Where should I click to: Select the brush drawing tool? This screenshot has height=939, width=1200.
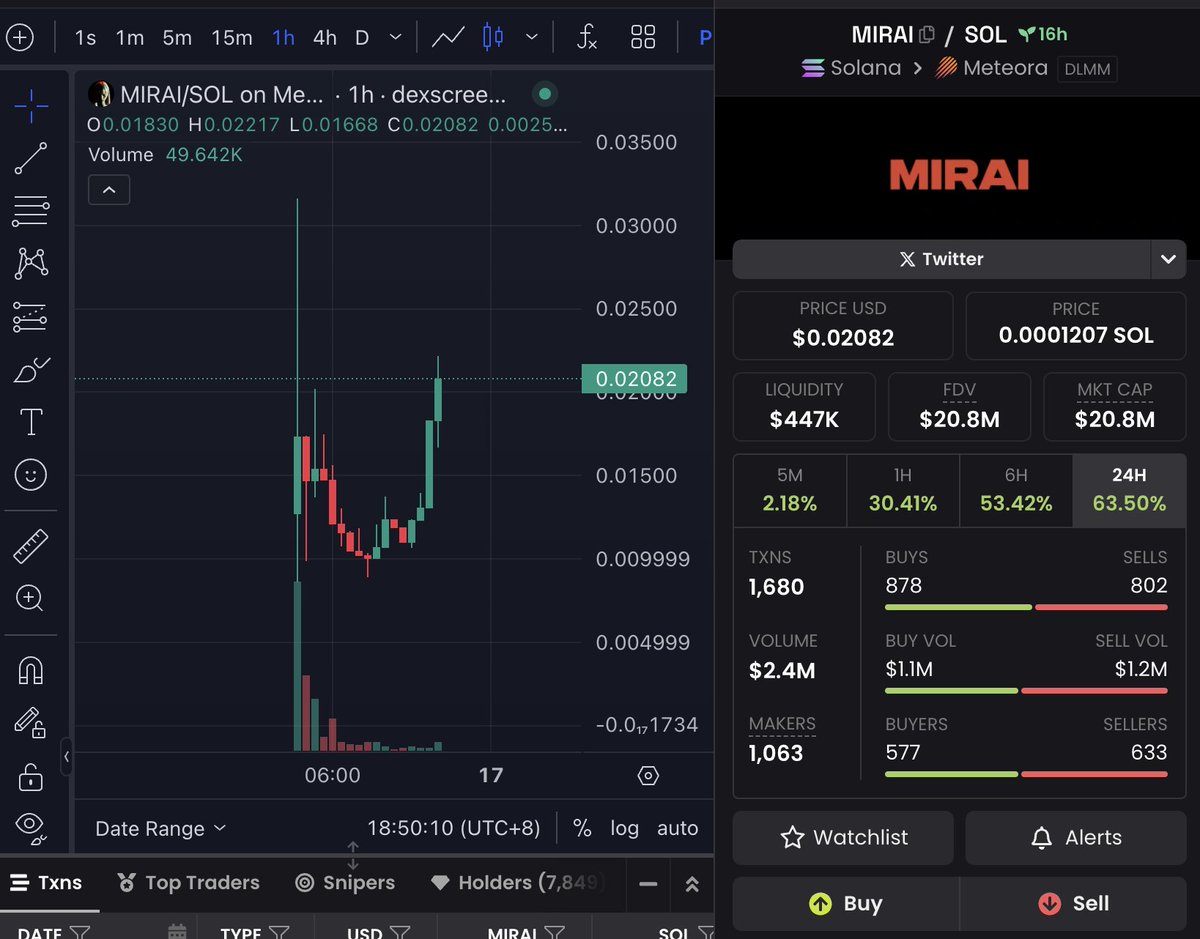31,370
